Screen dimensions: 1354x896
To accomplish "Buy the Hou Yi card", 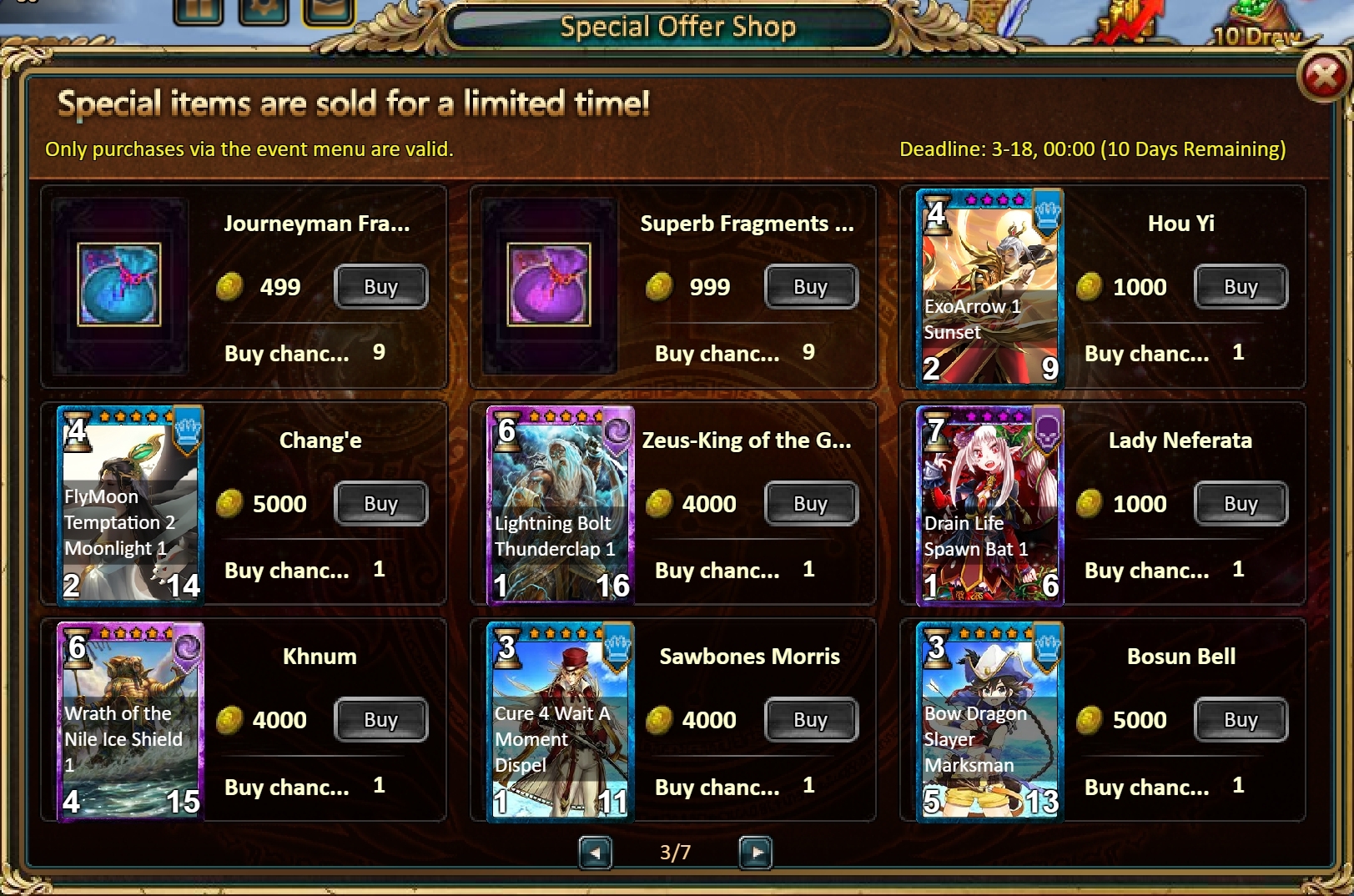I will (1241, 287).
